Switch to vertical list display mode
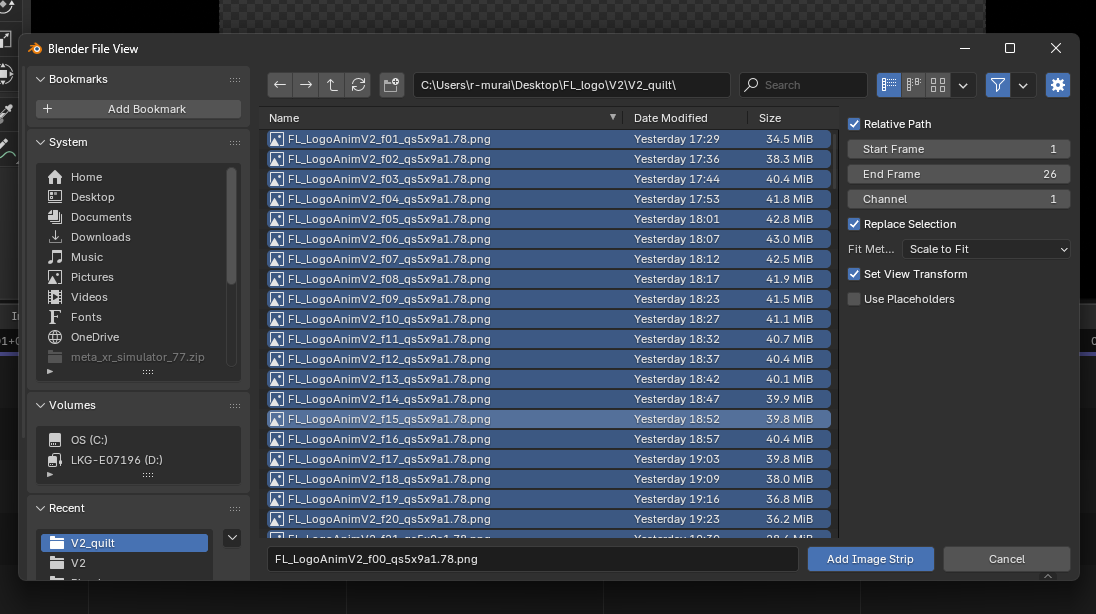This screenshot has height=614, width=1096. (889, 85)
